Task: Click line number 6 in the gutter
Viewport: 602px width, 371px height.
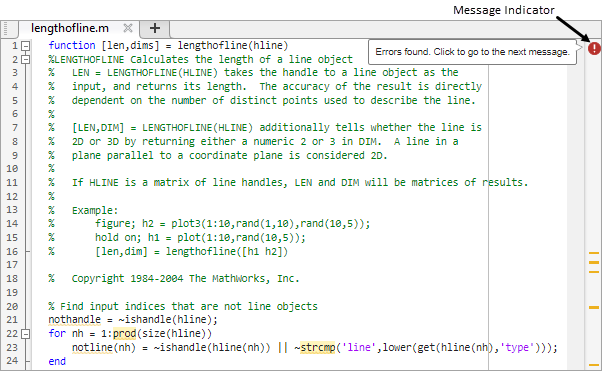Action: click(15, 114)
